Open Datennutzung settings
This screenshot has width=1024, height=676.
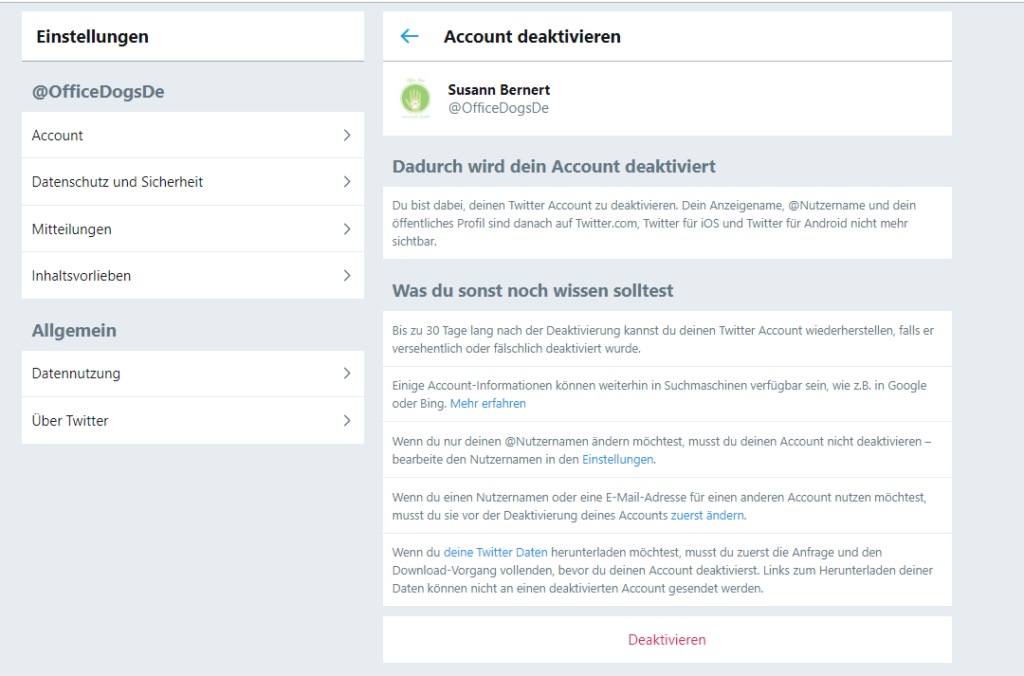click(193, 374)
